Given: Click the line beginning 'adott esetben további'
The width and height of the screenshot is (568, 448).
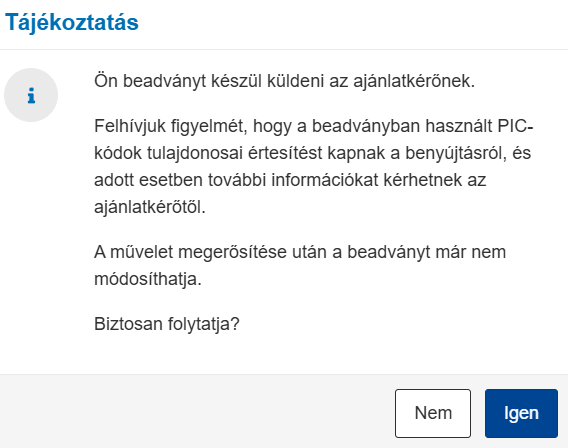Looking at the screenshot, I should click(x=290, y=180).
